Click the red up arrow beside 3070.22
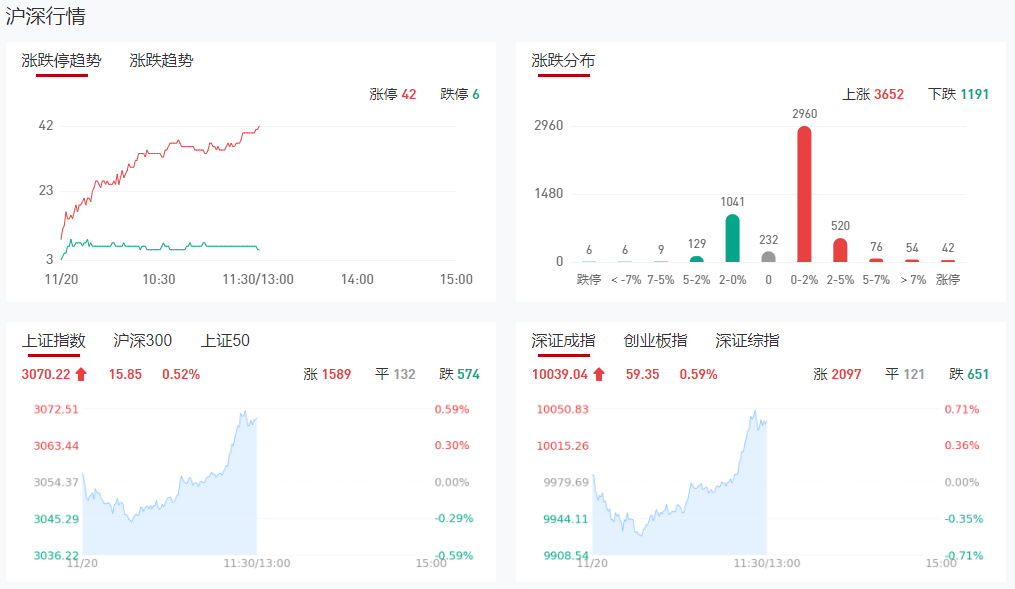 81,375
